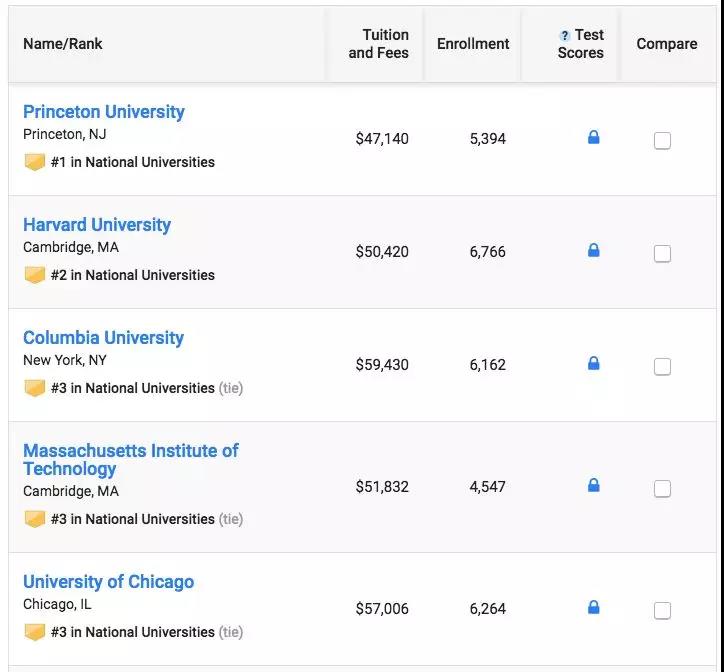Tick Columbia University's compare checkbox
Image resolution: width=724 pixels, height=672 pixels.
pos(662,367)
